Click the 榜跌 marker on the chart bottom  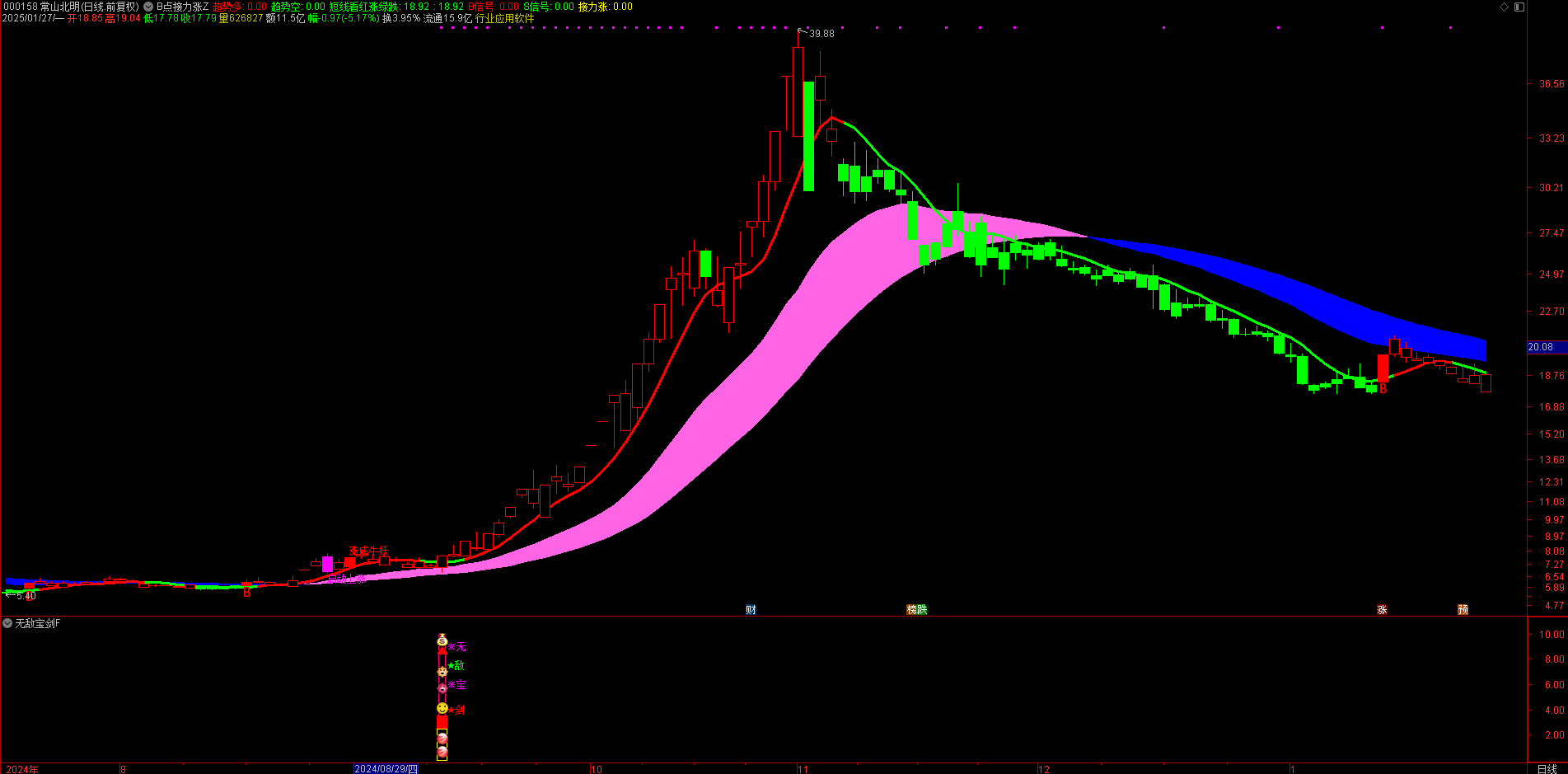click(917, 610)
